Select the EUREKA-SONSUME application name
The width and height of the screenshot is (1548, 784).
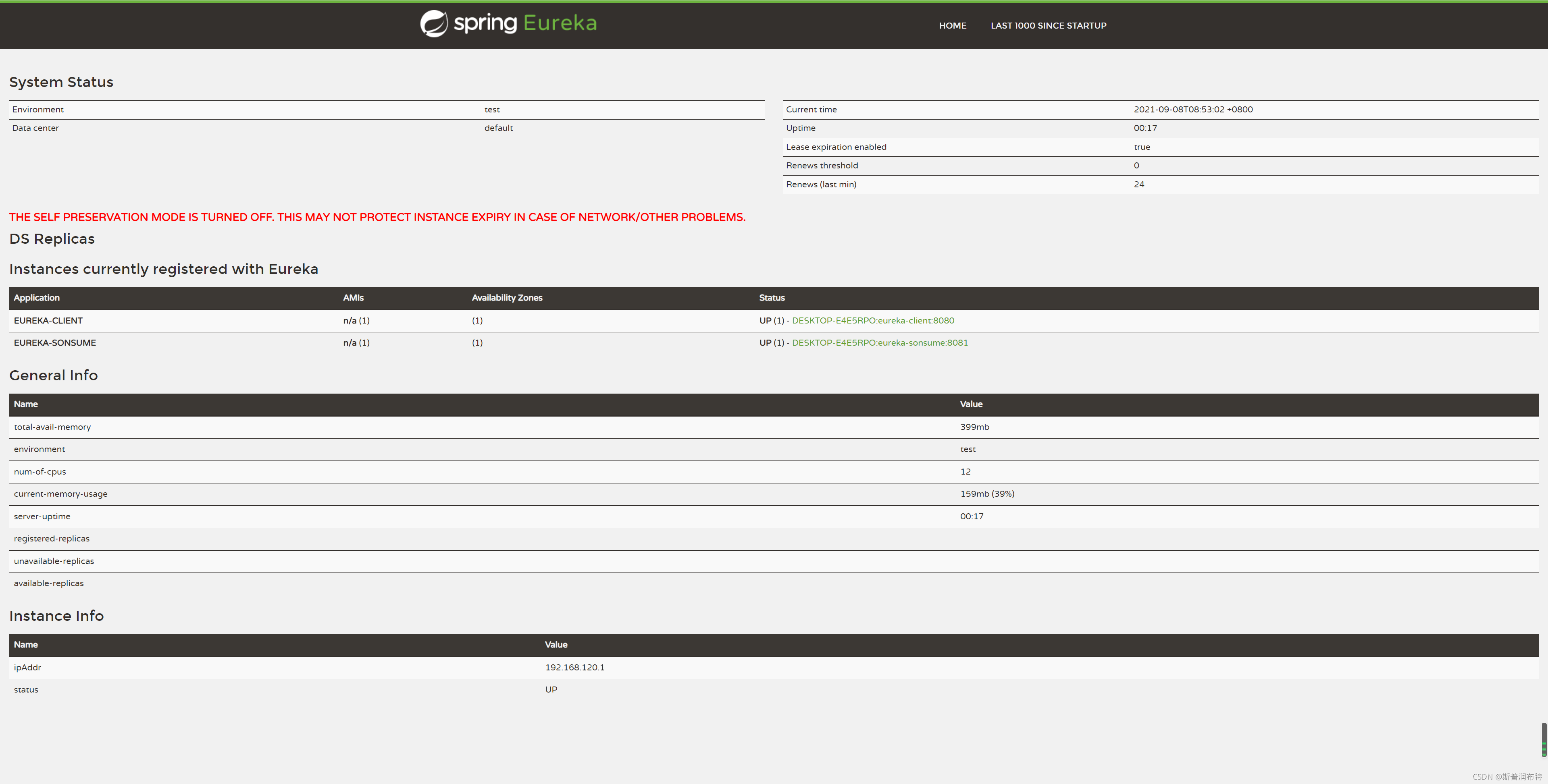[x=55, y=342]
